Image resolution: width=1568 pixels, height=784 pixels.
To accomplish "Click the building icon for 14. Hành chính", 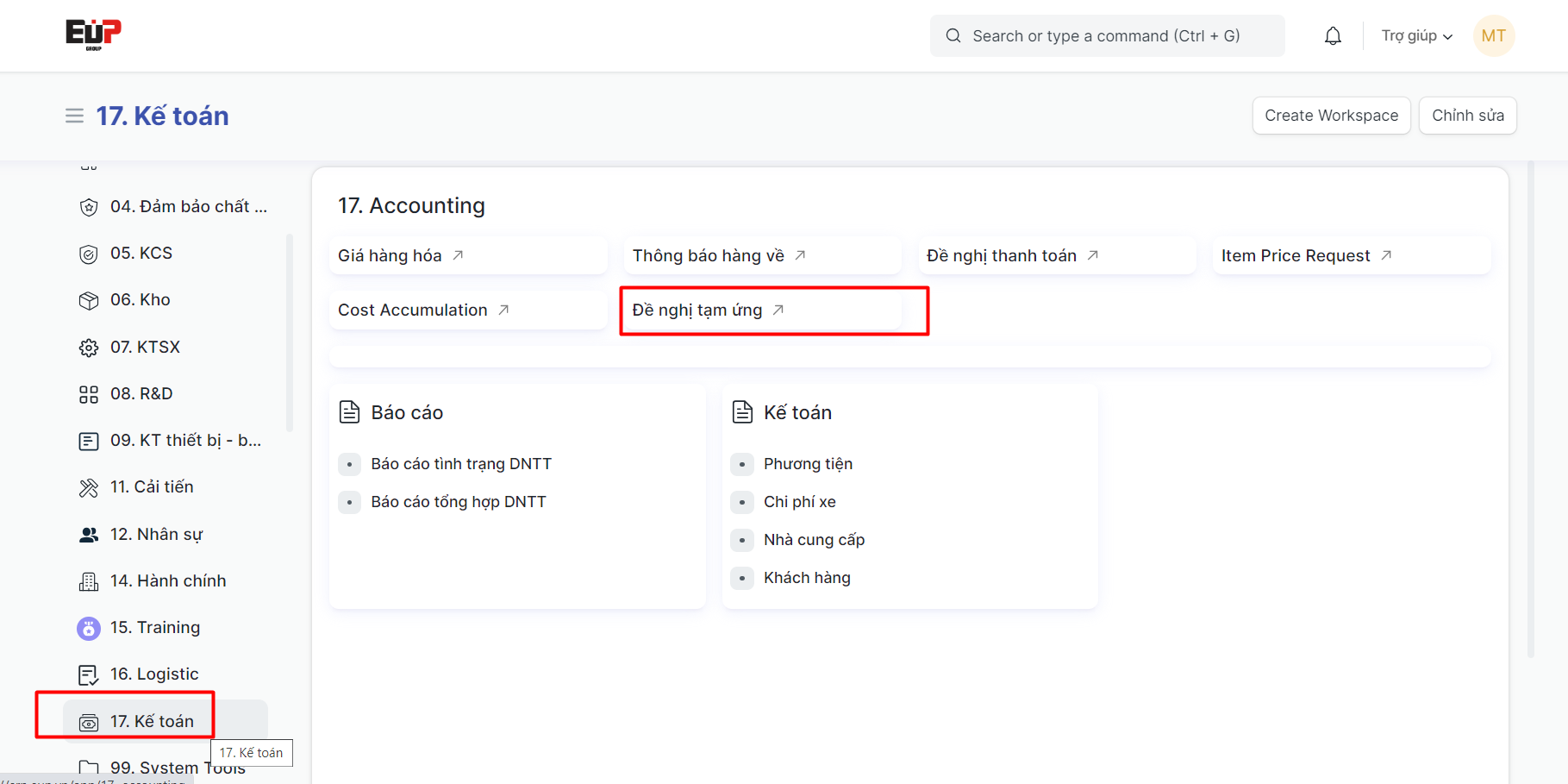I will pyautogui.click(x=89, y=582).
